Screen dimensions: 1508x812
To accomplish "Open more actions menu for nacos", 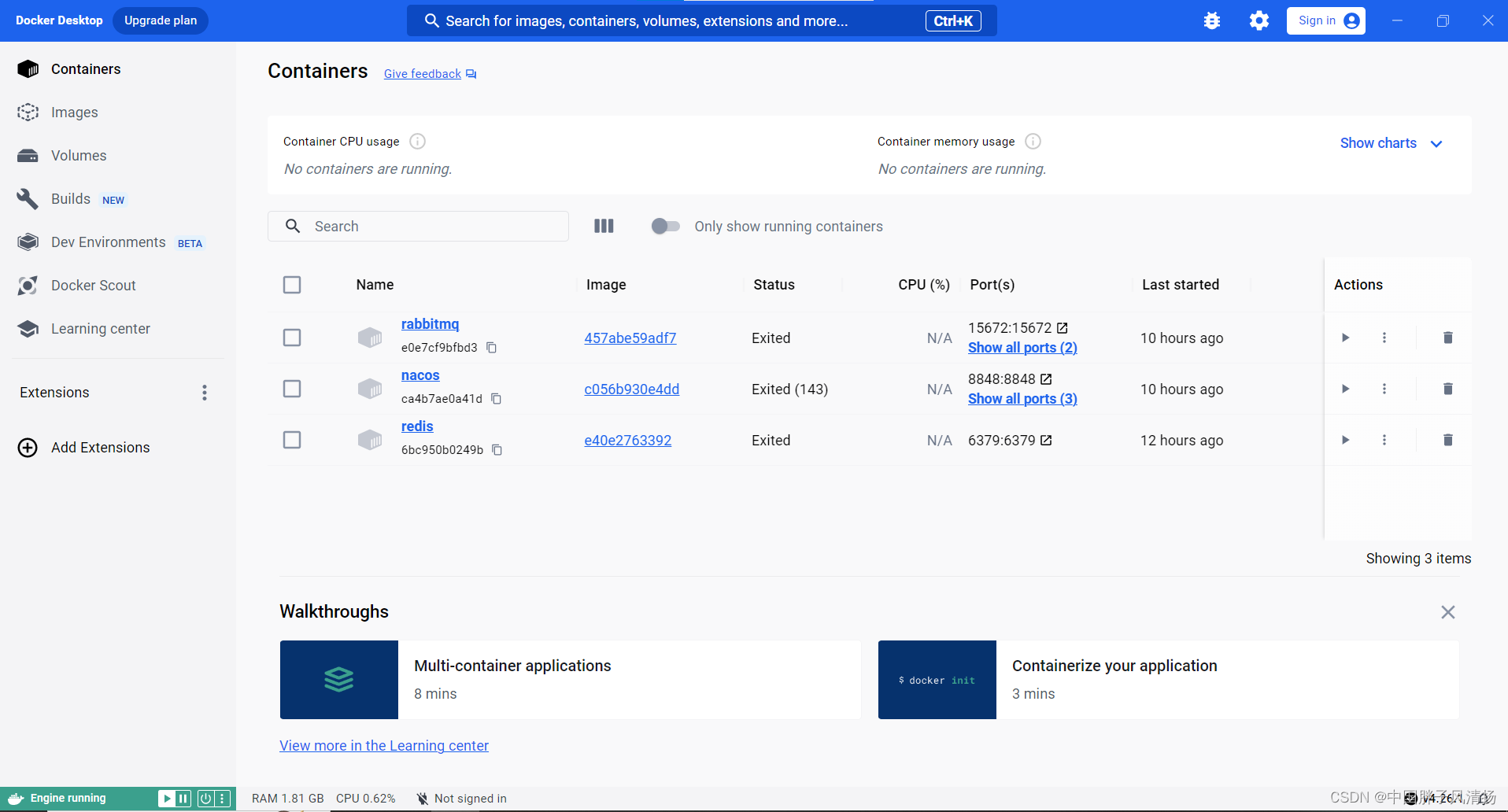I will (x=1384, y=389).
